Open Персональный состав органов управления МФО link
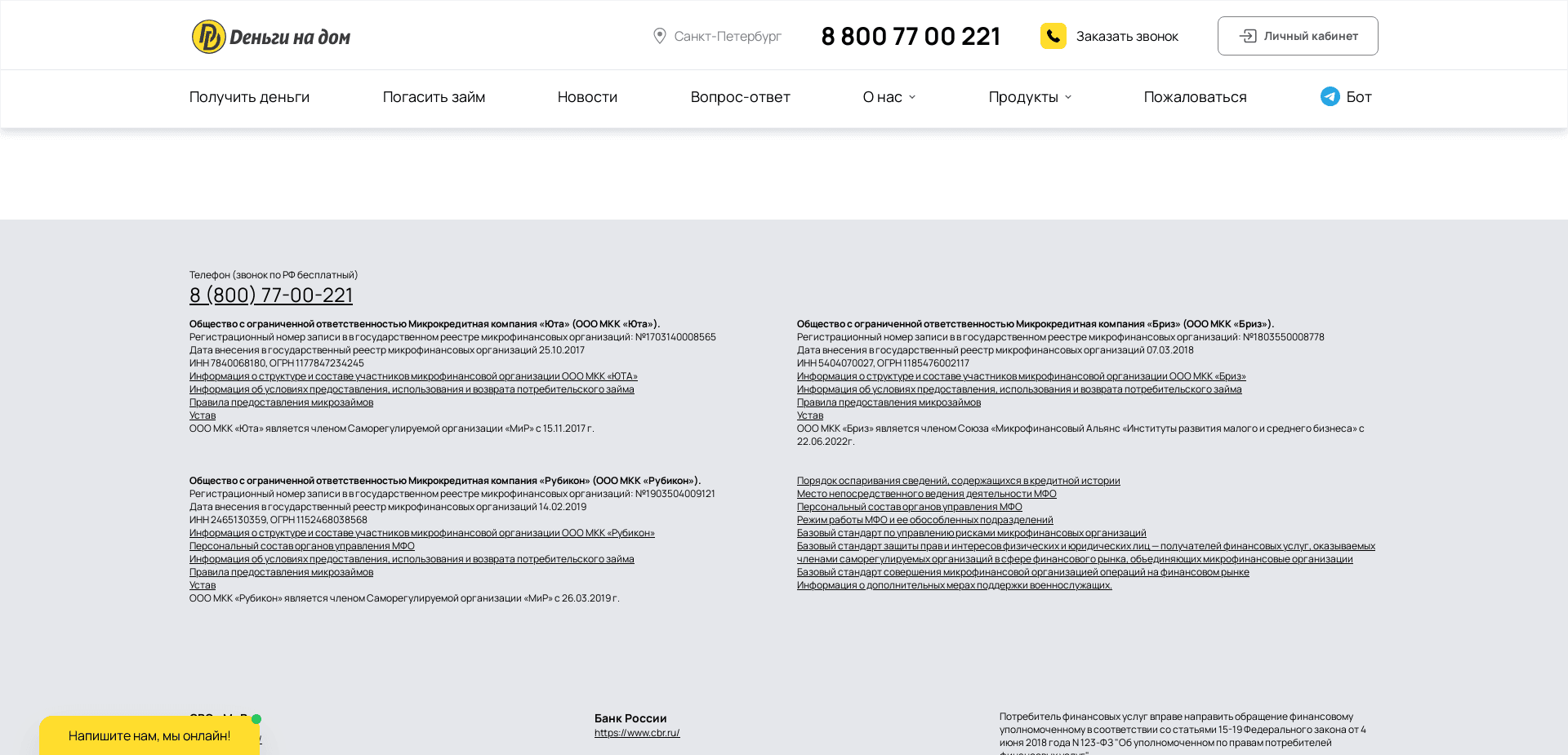The image size is (1568, 755). tap(908, 506)
